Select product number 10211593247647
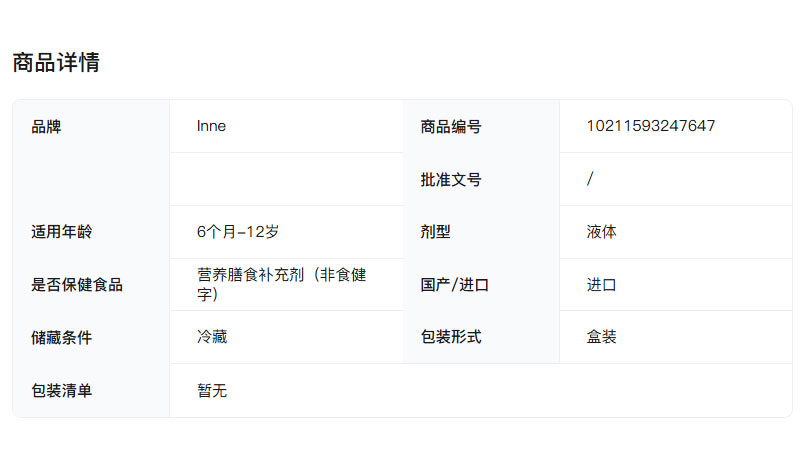 pos(650,126)
